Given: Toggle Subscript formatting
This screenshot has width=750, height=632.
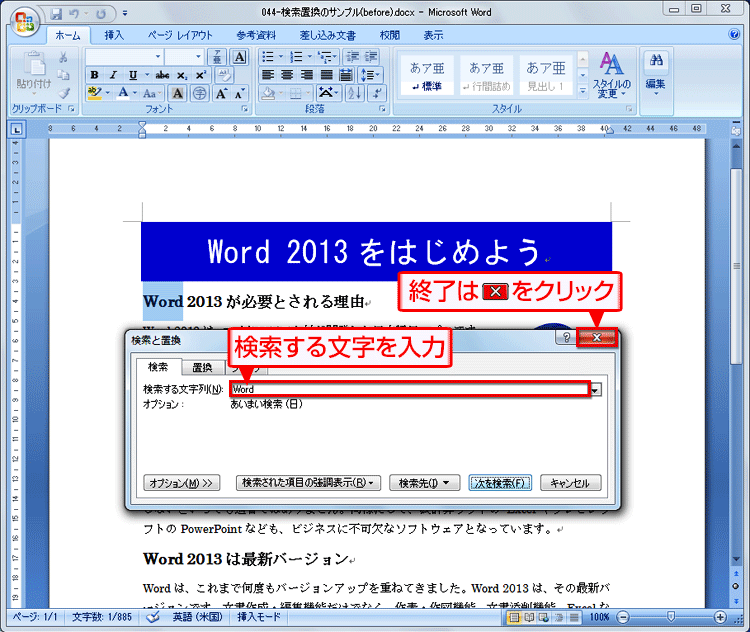Looking at the screenshot, I should tap(182, 75).
